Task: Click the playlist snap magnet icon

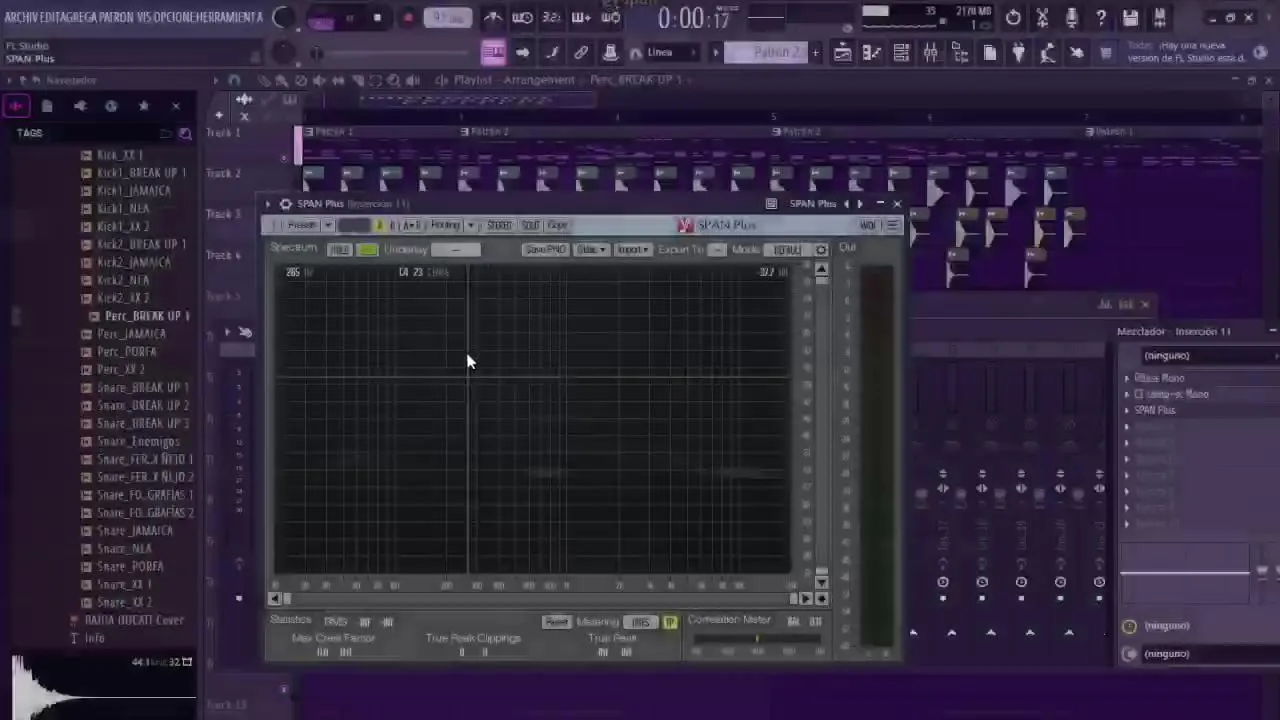Action: tap(233, 80)
